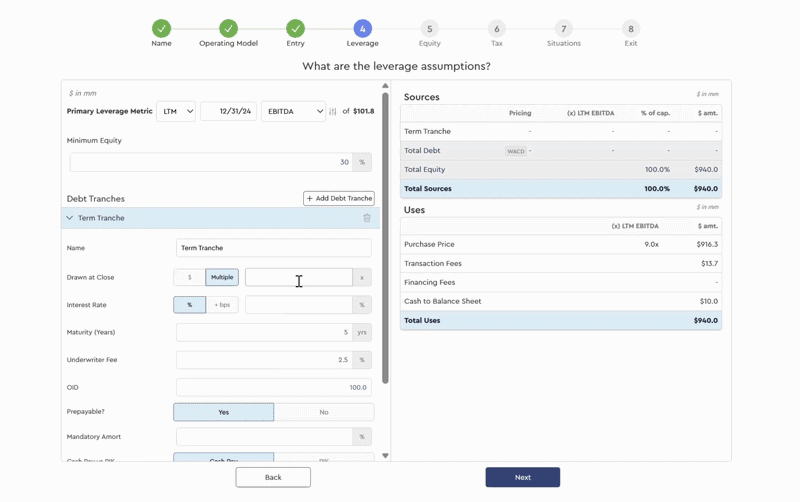Click the Minimum Equity input field

tap(210, 162)
